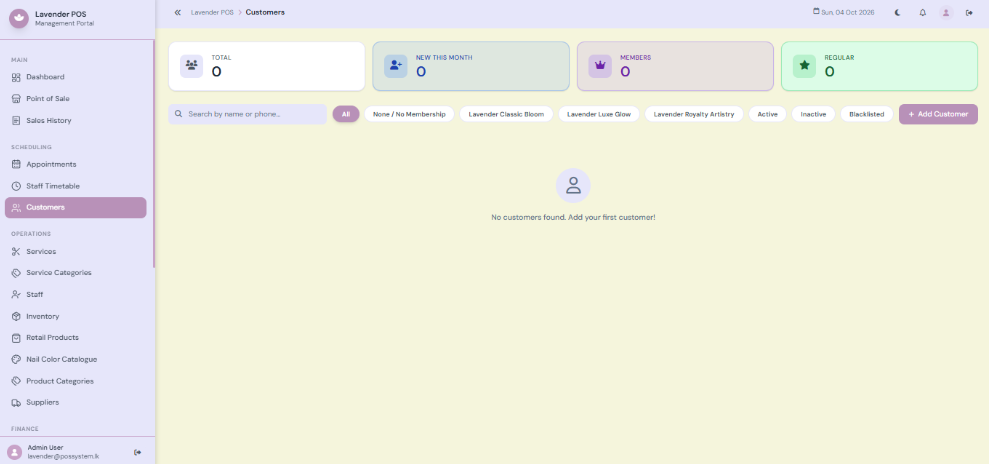This screenshot has height=465, width=989.
Task: Open Point of Sale page
Action: (x=76, y=98)
